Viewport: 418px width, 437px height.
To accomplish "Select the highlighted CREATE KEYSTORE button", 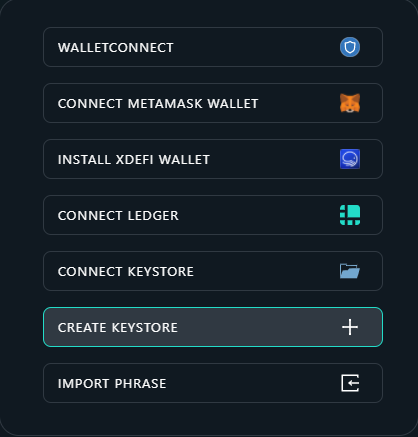I will pyautogui.click(x=213, y=327).
